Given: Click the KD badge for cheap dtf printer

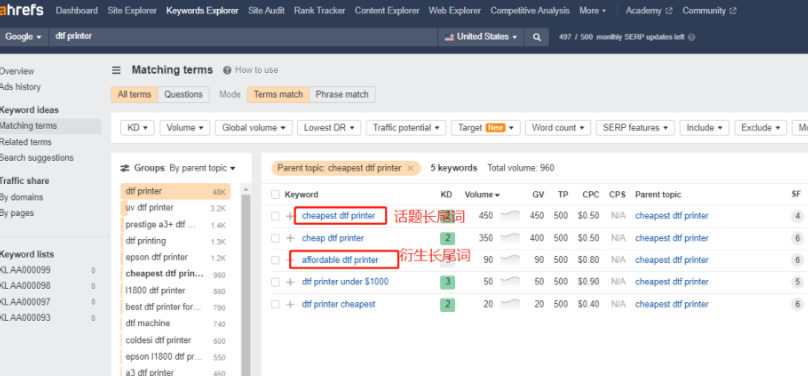Looking at the screenshot, I should [x=447, y=238].
